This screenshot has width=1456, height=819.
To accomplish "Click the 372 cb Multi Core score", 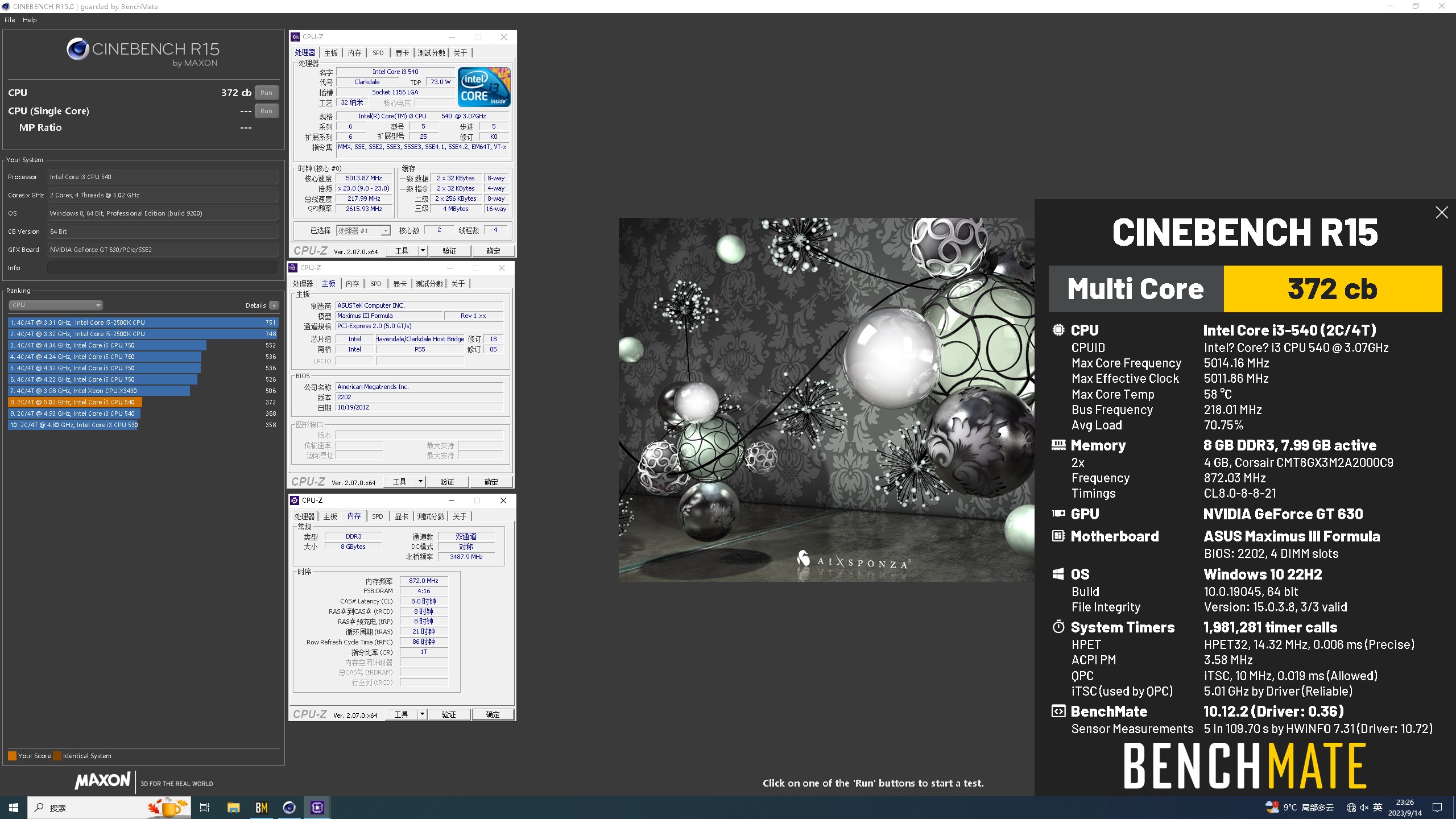I will (x=1332, y=289).
